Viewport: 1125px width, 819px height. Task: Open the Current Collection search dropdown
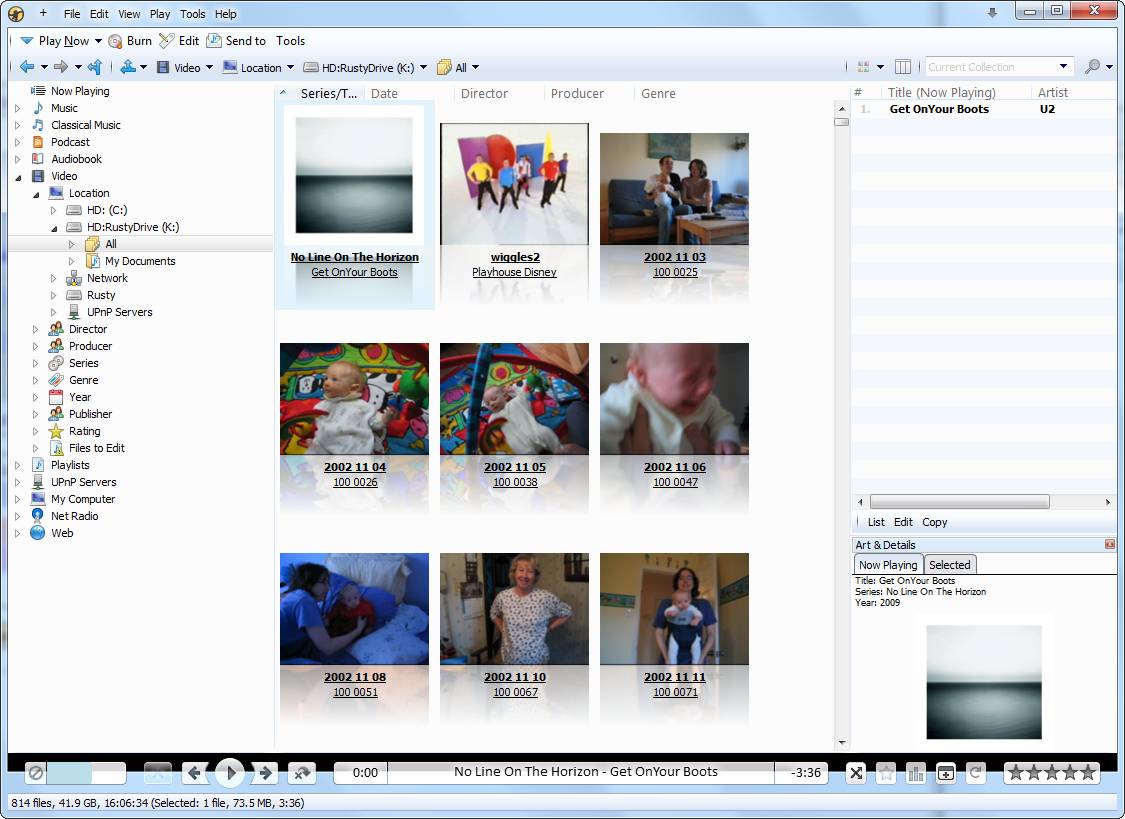coord(1063,67)
